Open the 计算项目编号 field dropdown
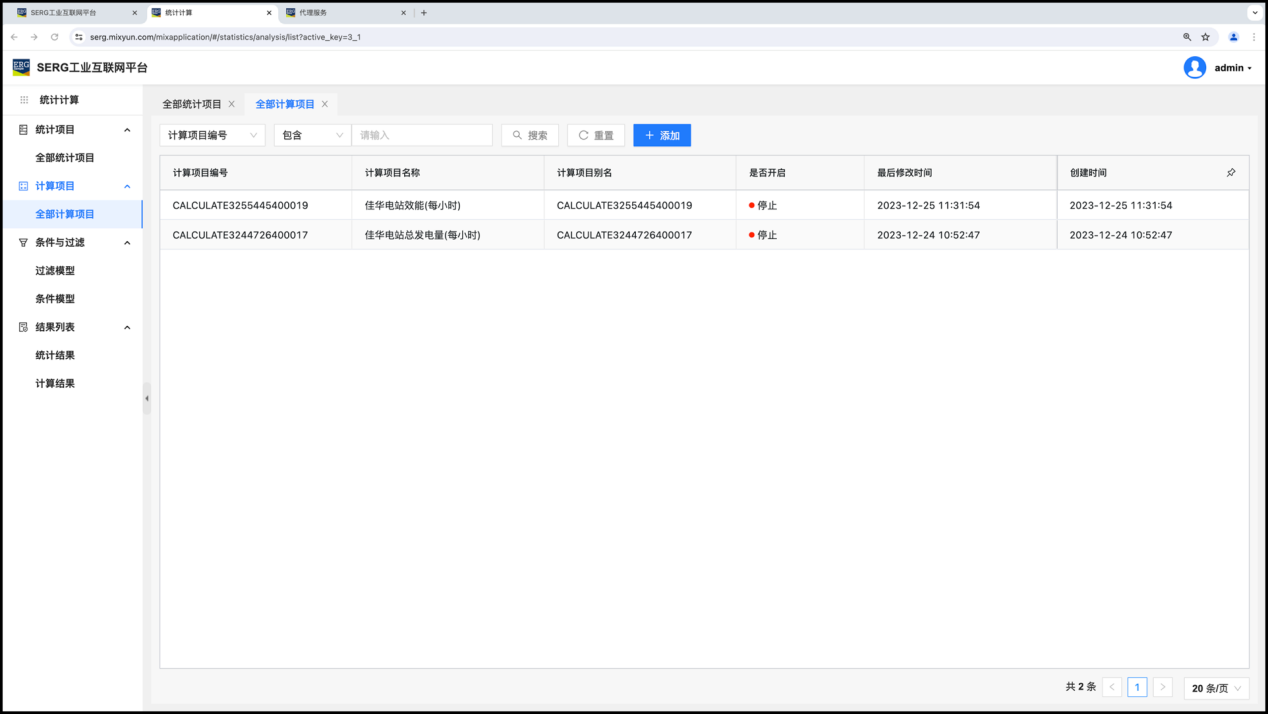The height and width of the screenshot is (714, 1268). (x=212, y=135)
